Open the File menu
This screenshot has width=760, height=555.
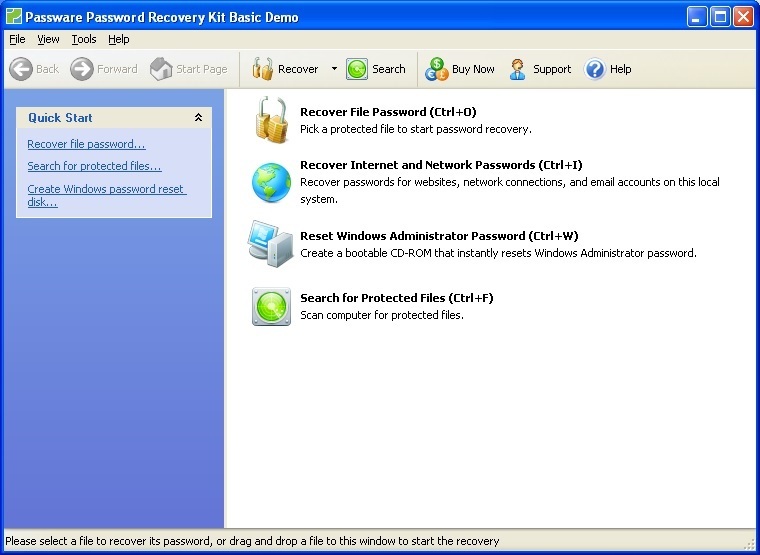click(17, 39)
